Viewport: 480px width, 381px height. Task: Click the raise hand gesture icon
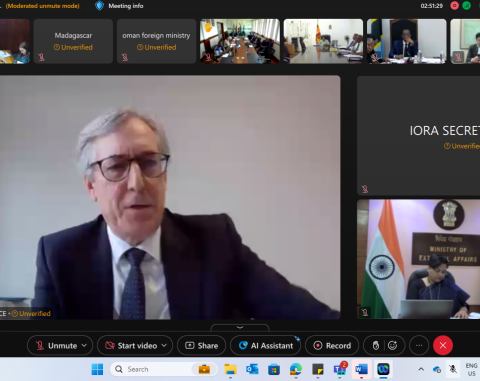(376, 345)
